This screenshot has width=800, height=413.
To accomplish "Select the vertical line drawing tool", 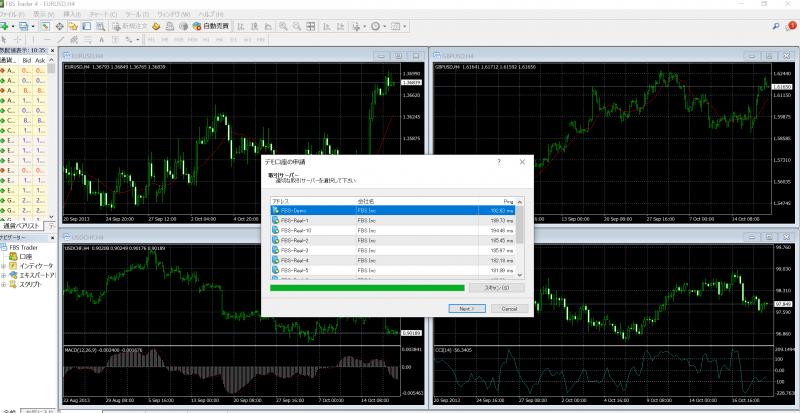I will click(x=33, y=39).
